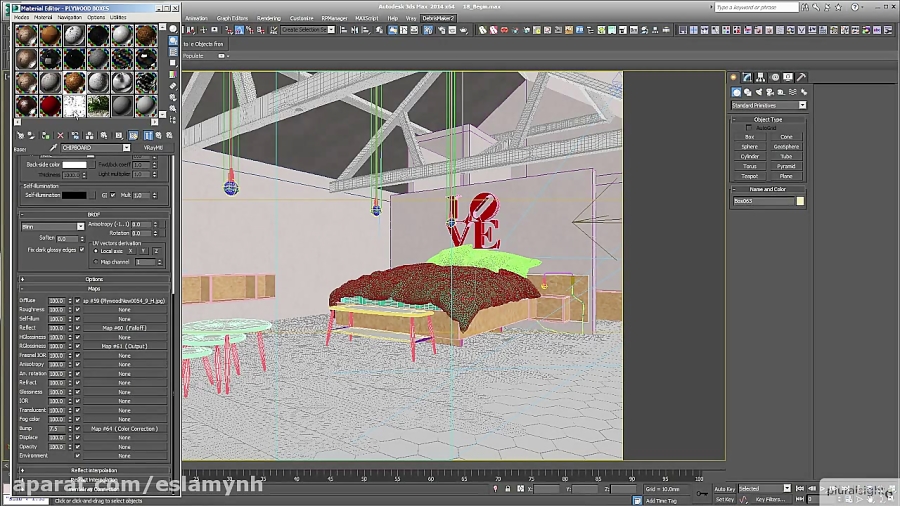The image size is (900, 506).
Task: Click the Box063 object color swatch
Action: click(x=800, y=201)
